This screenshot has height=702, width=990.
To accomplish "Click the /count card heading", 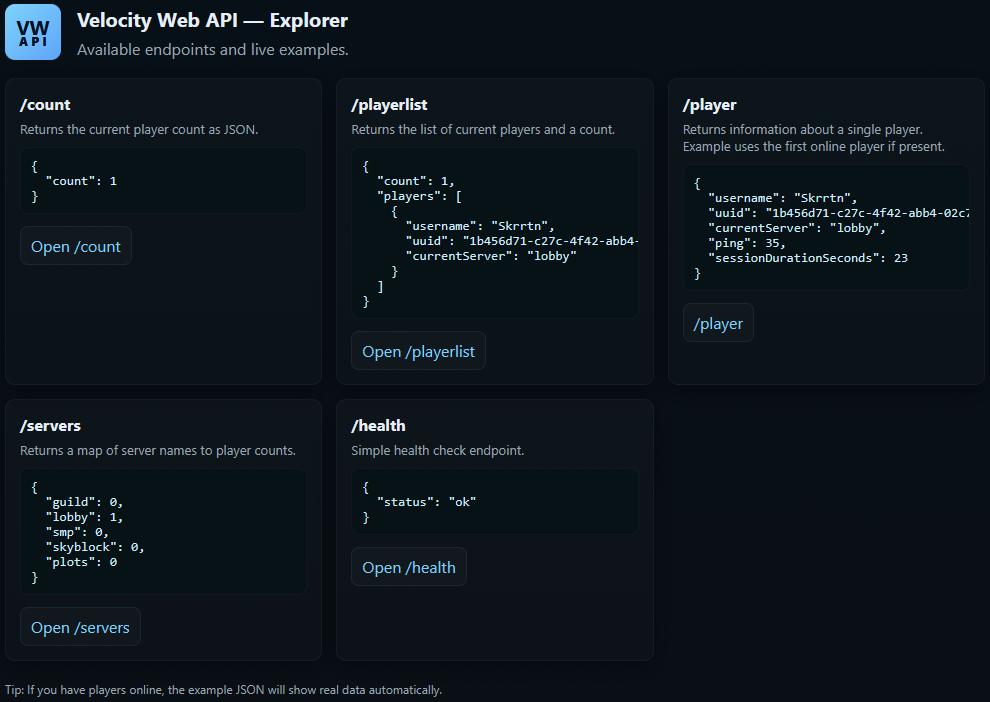I will [45, 104].
